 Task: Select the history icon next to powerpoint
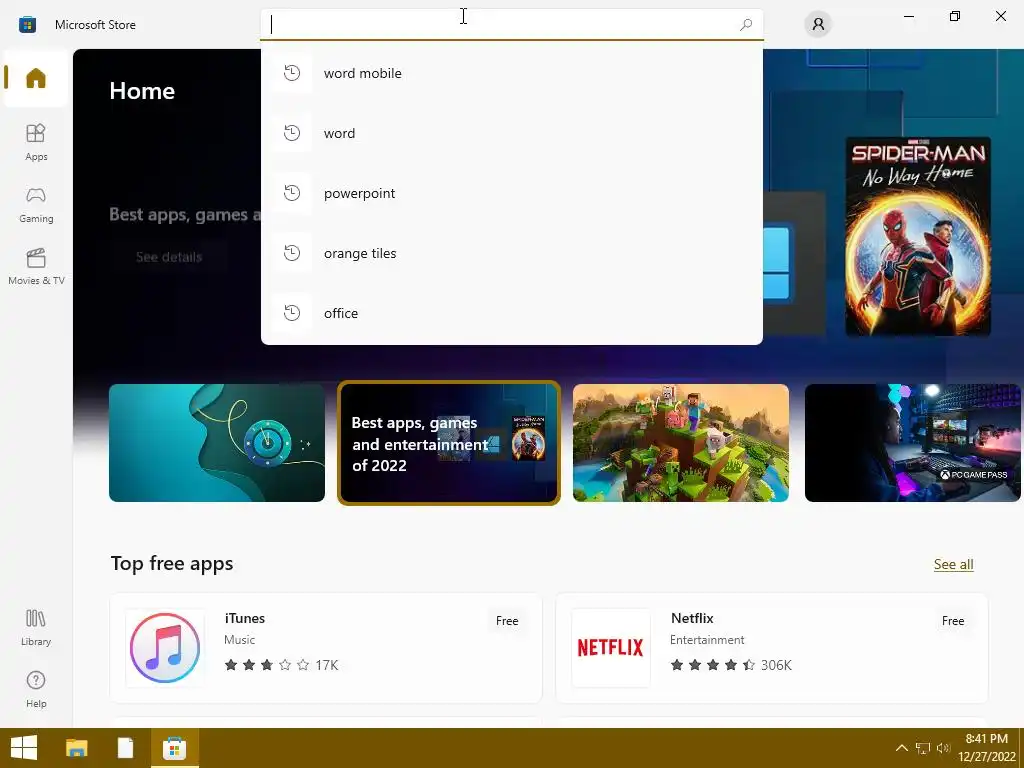pos(292,193)
